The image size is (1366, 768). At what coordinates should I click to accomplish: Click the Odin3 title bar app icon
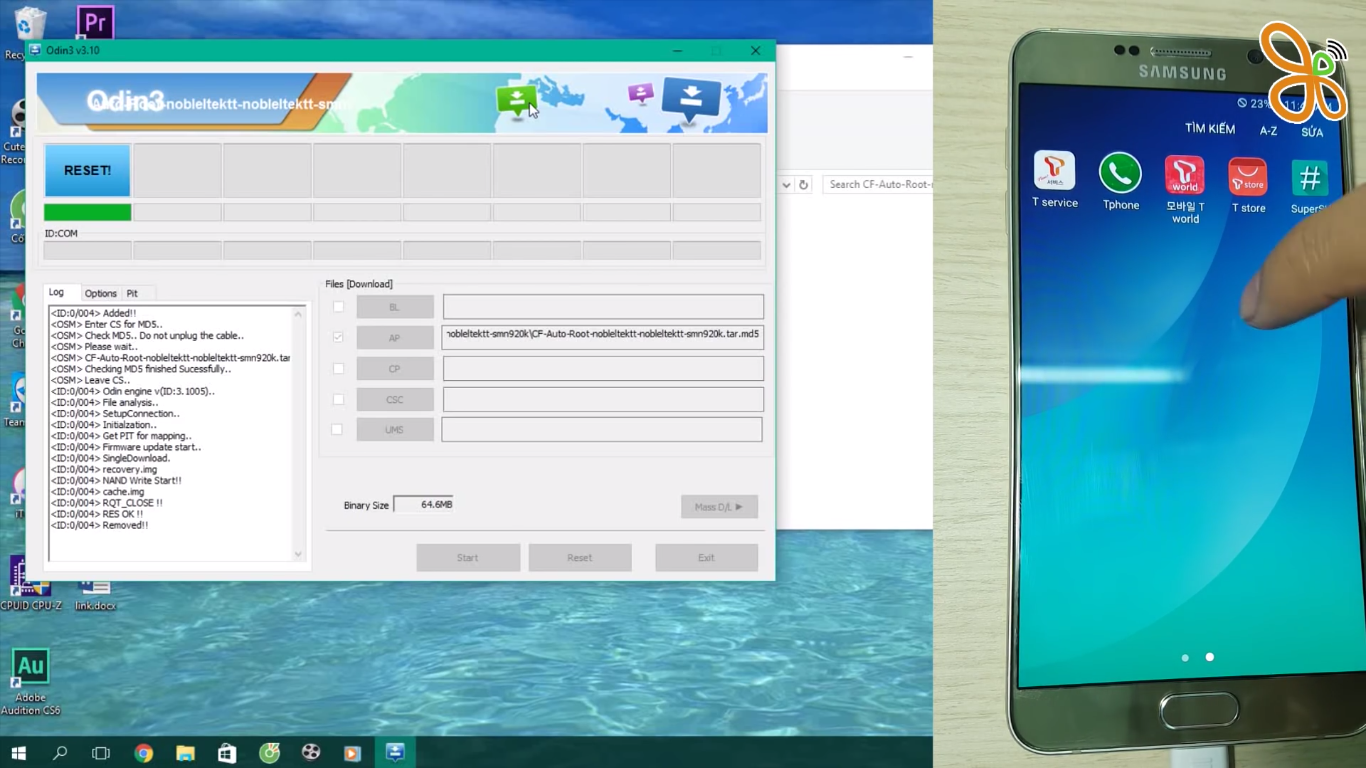36,50
